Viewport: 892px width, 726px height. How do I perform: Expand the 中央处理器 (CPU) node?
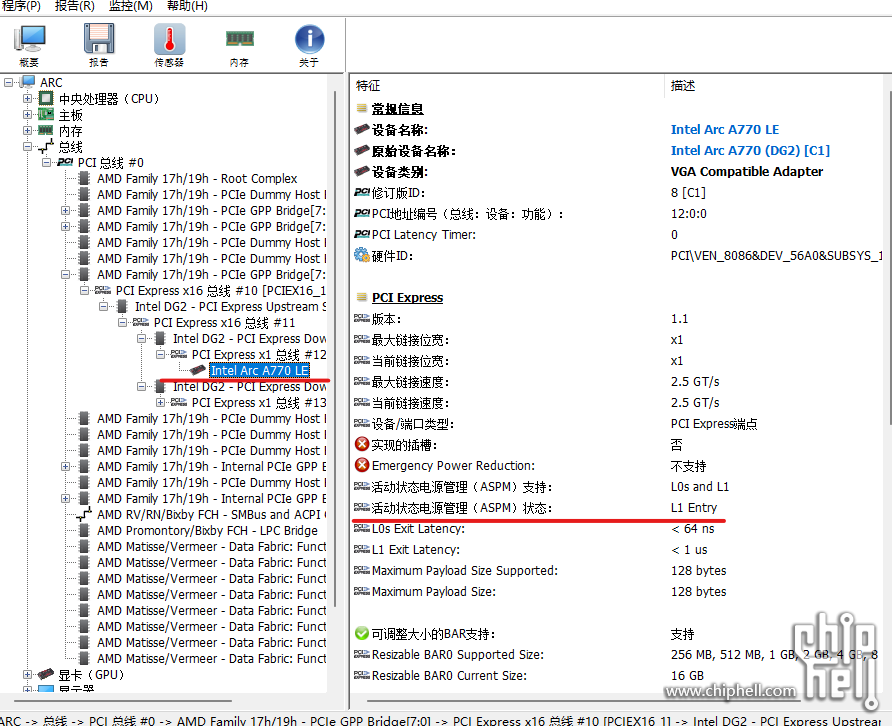click(27, 98)
